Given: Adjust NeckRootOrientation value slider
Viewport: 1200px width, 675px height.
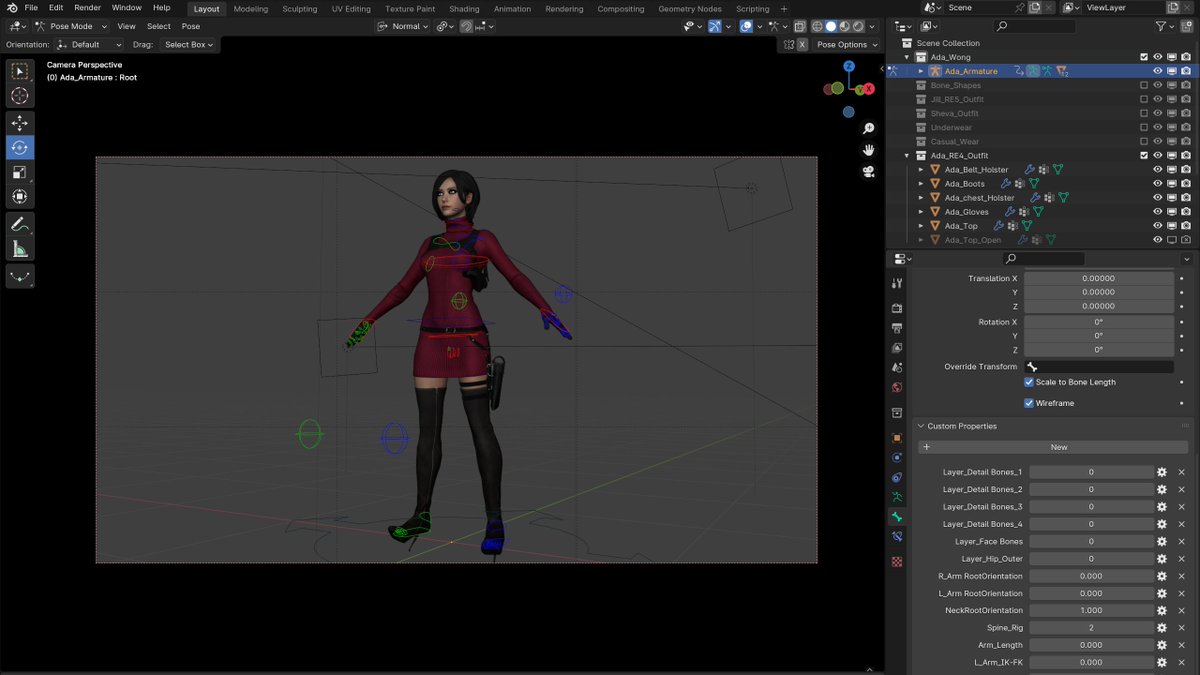Looking at the screenshot, I should click(1091, 611).
